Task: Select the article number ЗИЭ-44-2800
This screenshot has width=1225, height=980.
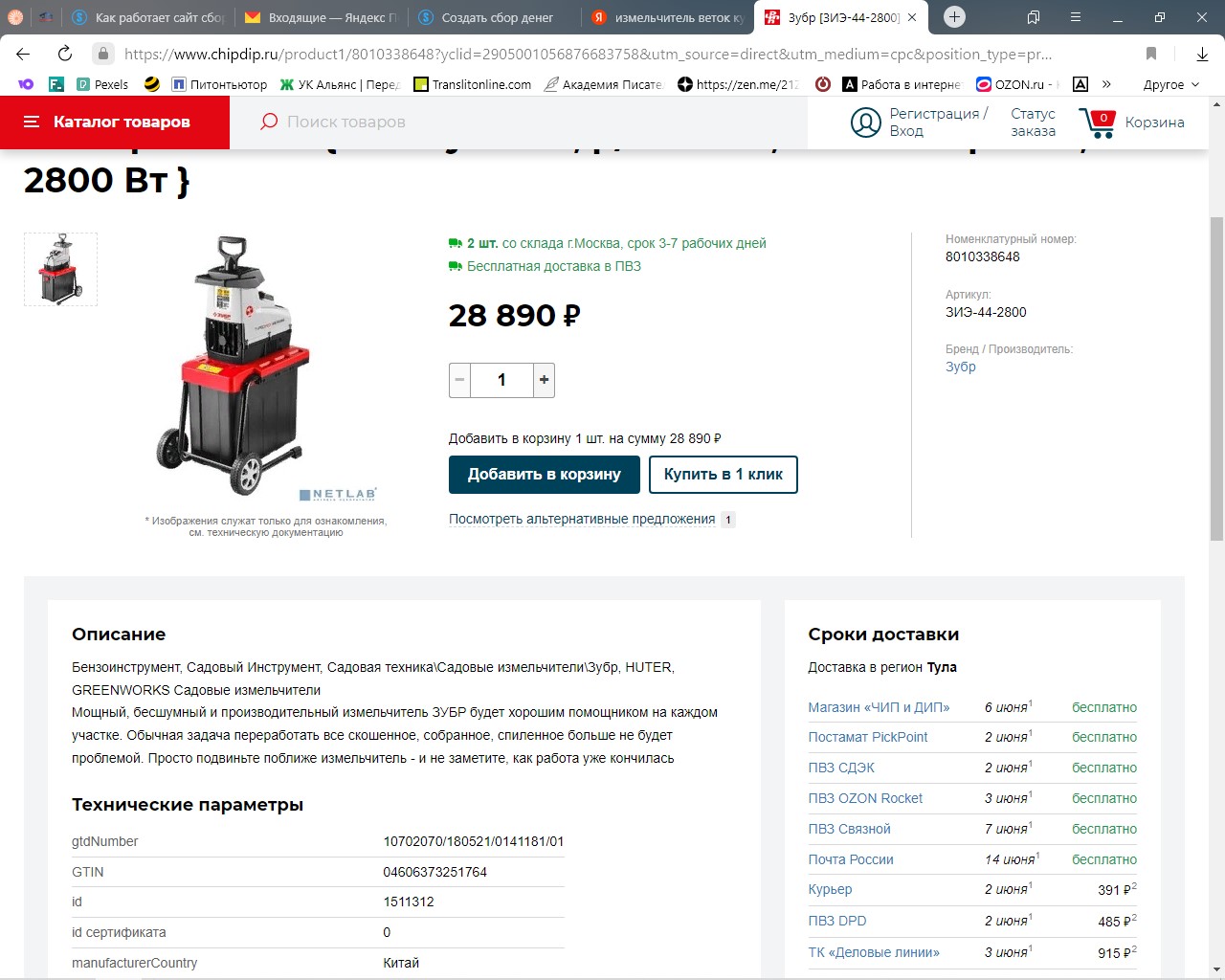Action: [x=986, y=312]
